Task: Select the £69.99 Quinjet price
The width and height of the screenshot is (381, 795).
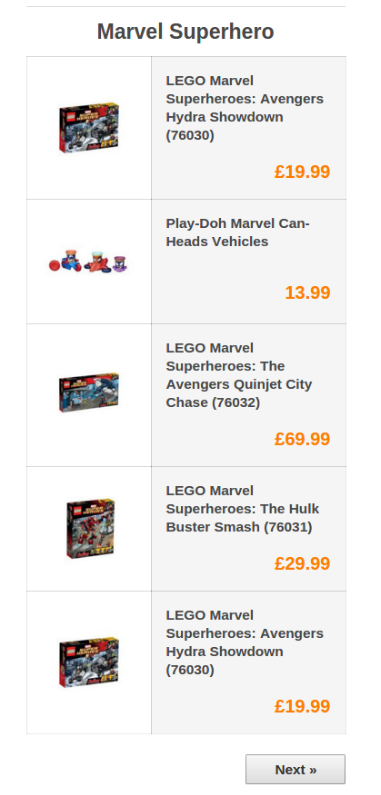Action: coord(302,439)
